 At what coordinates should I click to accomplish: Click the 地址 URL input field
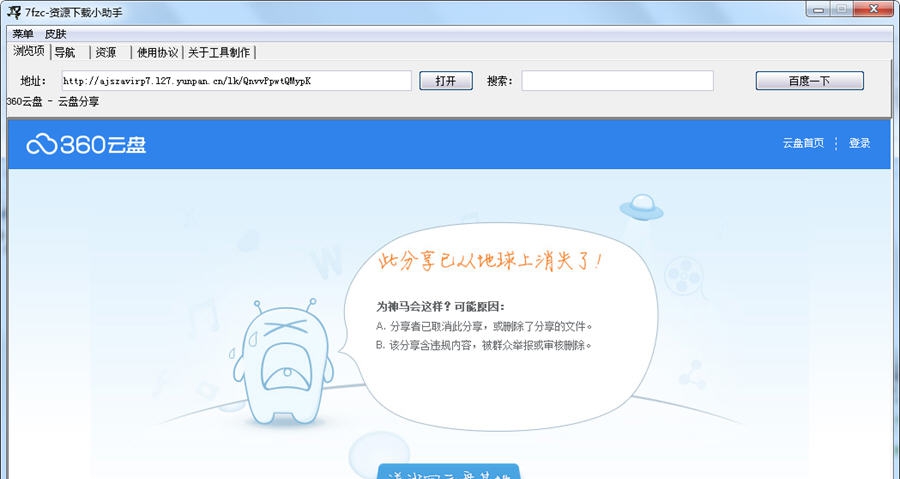236,81
